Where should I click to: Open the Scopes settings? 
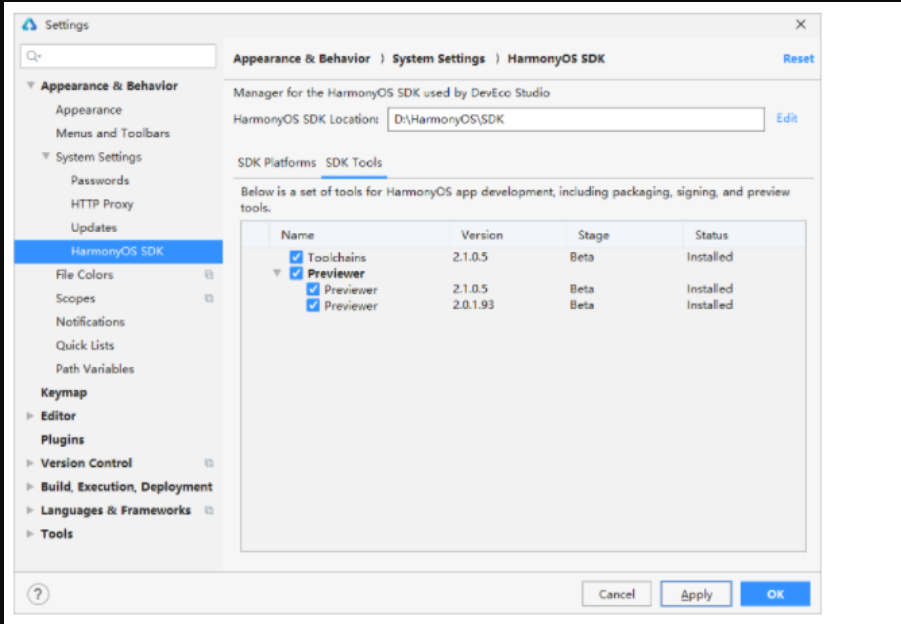tap(75, 298)
